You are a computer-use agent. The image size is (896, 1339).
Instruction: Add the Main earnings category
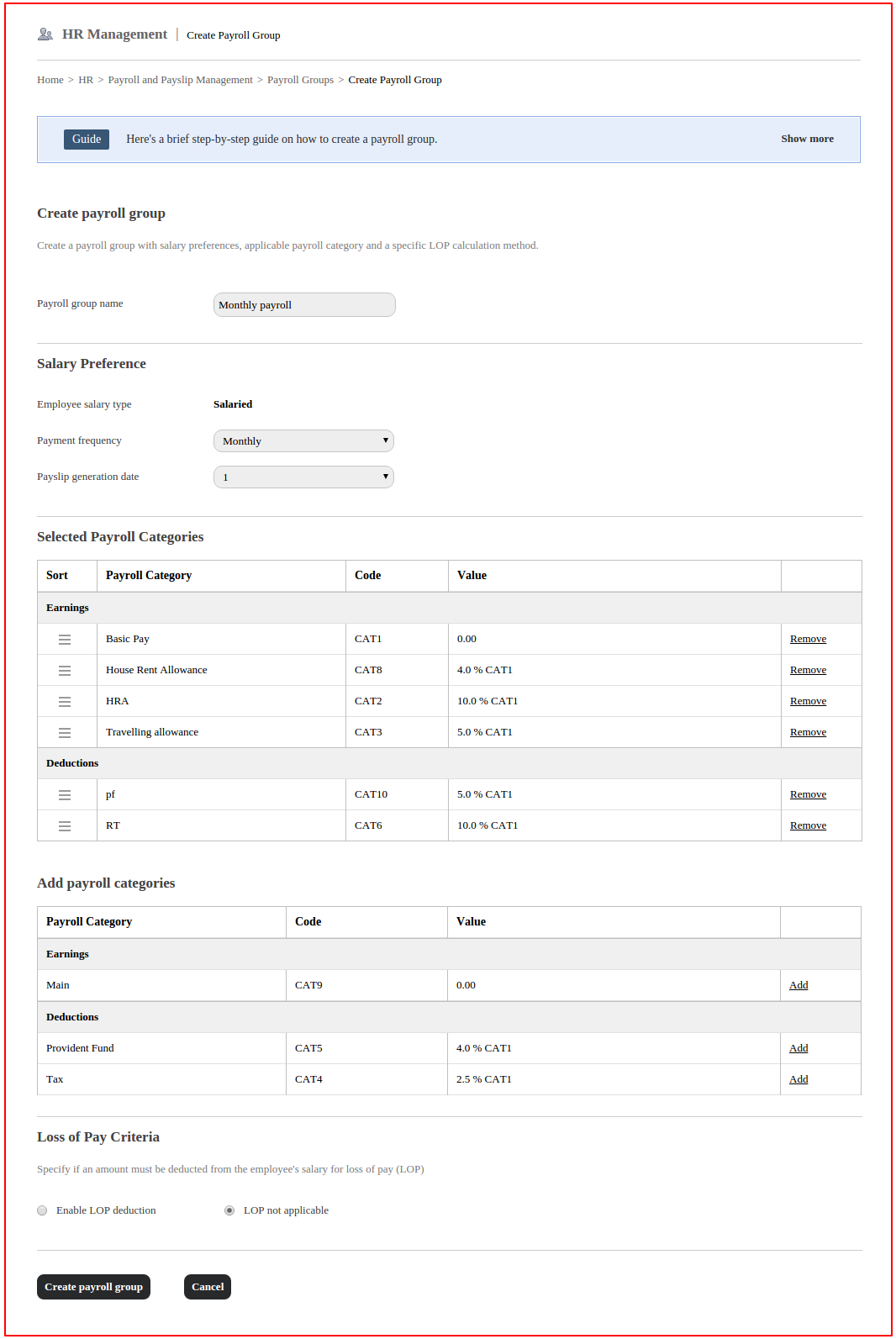(798, 985)
